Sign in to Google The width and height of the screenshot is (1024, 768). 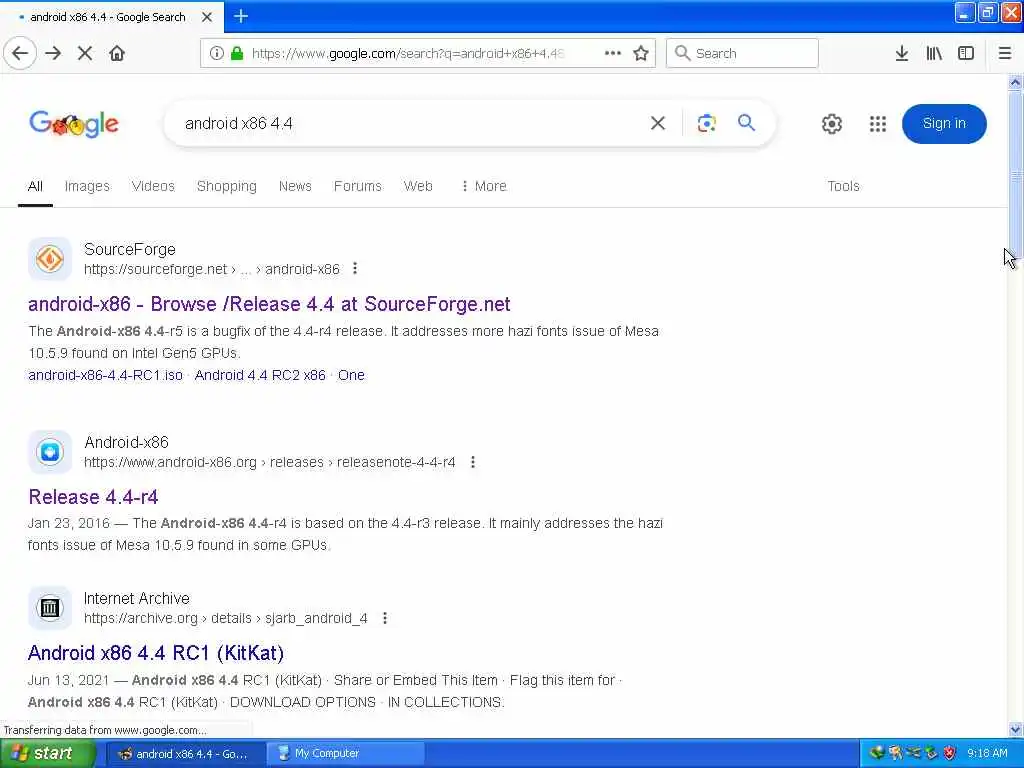[x=944, y=123]
